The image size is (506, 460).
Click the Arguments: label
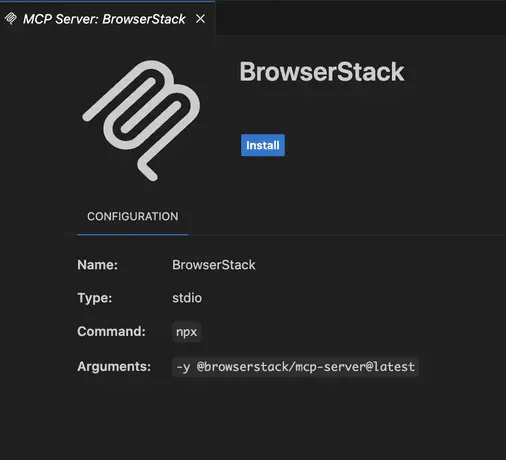click(114, 367)
